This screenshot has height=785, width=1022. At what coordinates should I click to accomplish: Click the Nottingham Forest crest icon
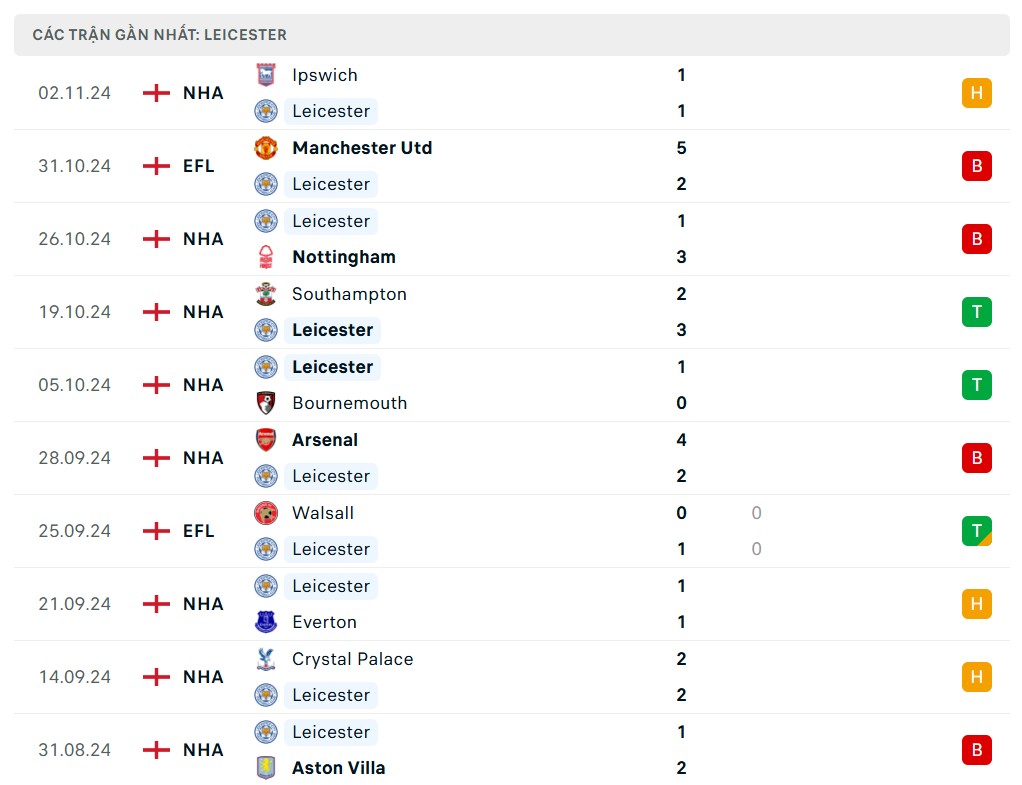(265, 257)
